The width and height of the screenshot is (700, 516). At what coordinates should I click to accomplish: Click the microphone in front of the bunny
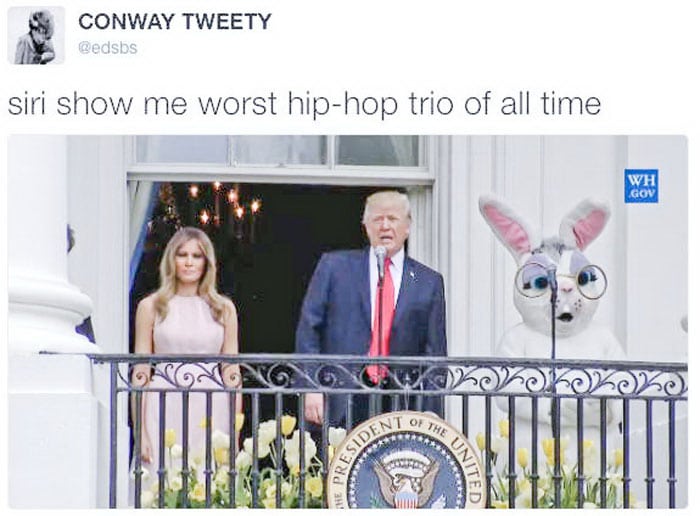tap(552, 276)
